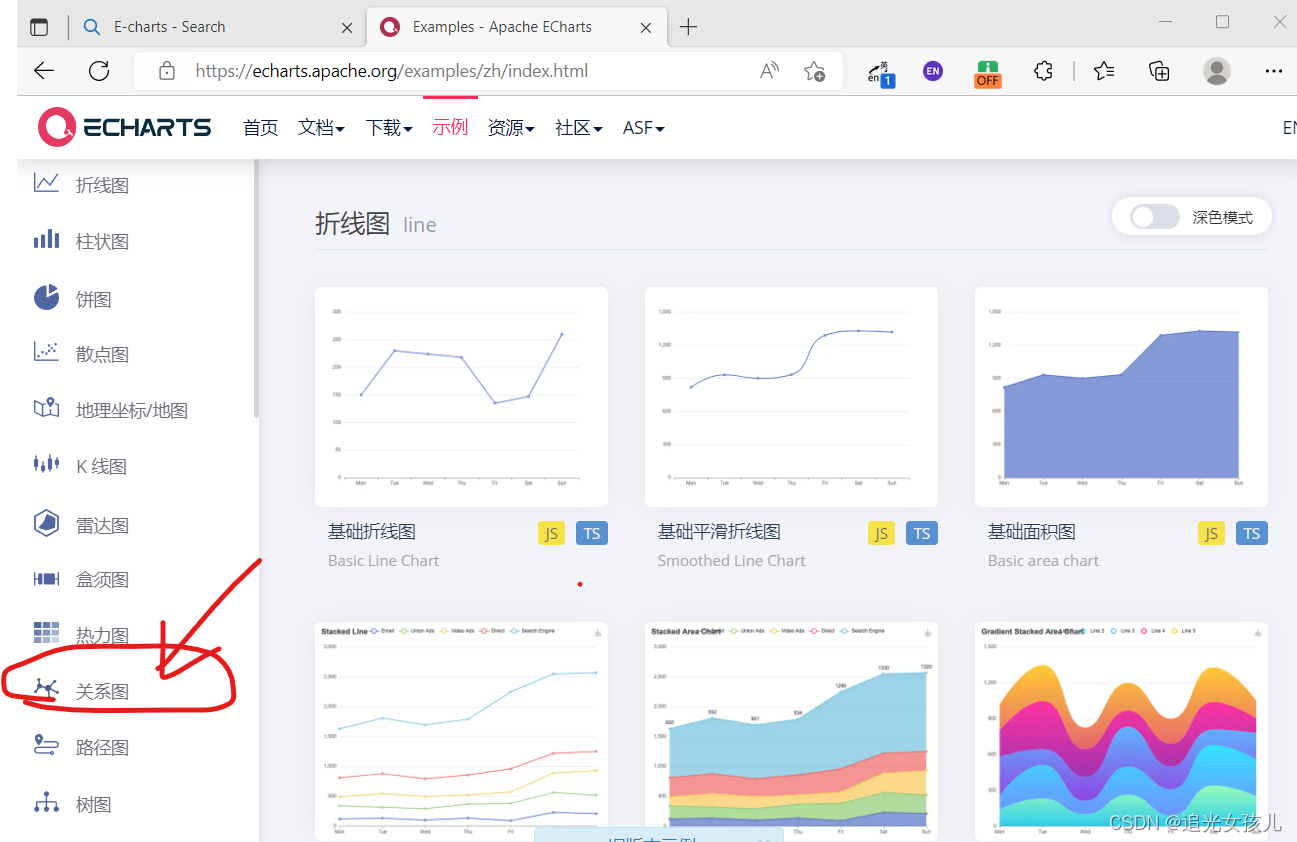View site information lock icon
The height and width of the screenshot is (842, 1297).
tap(167, 71)
